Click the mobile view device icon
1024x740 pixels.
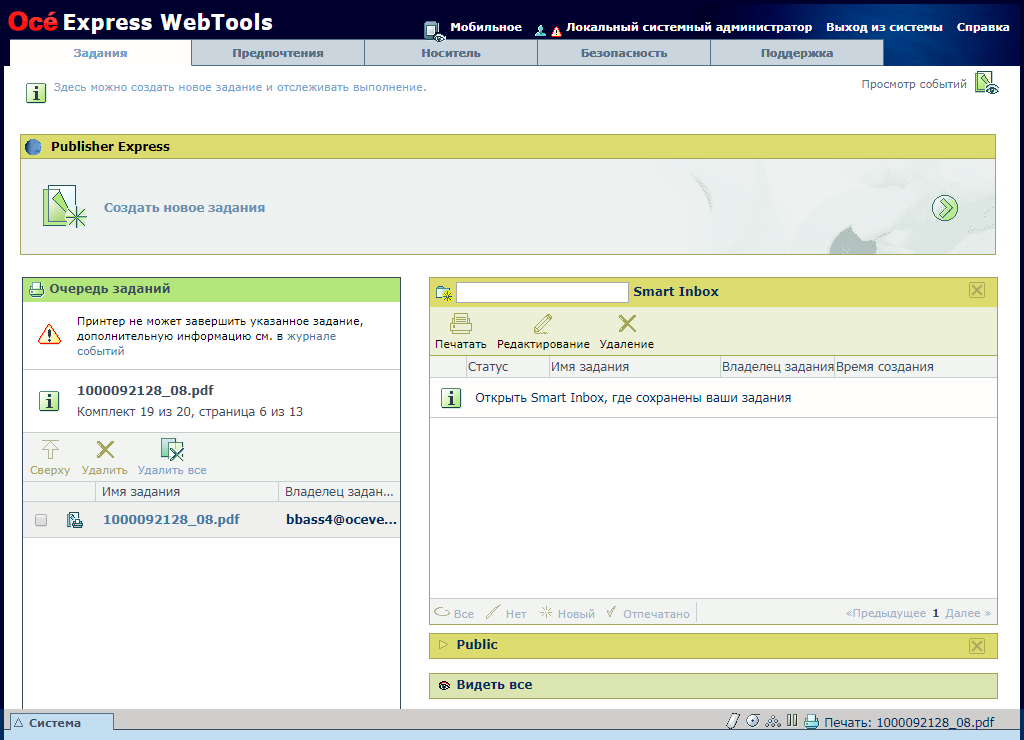(433, 30)
